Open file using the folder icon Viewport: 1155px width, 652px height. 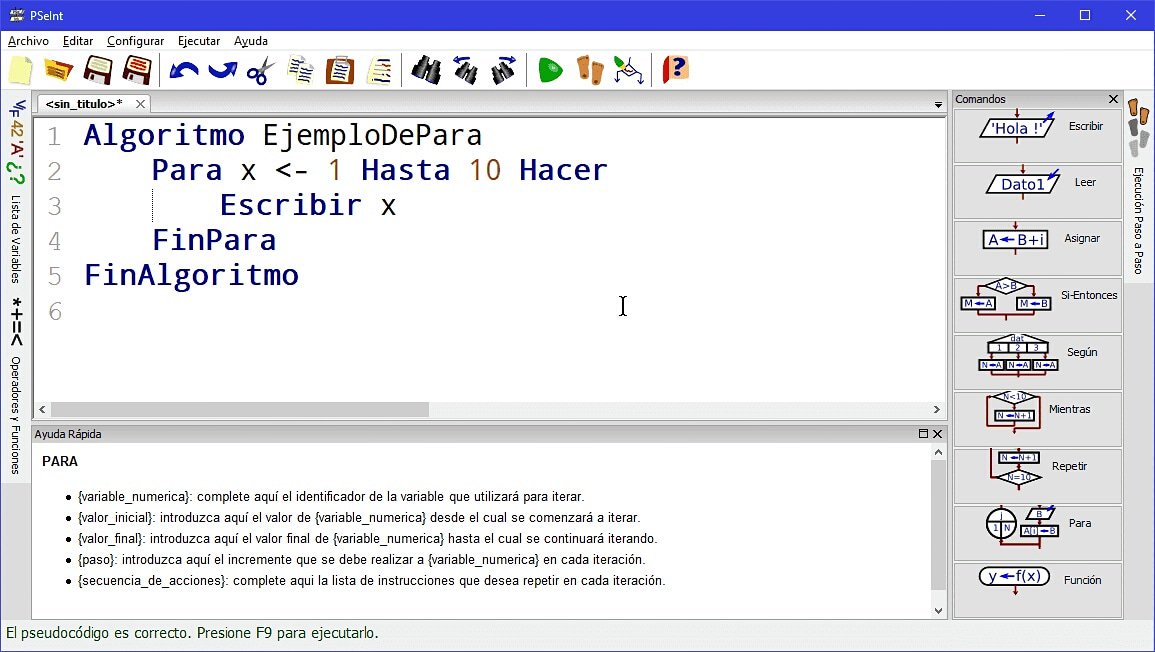point(58,71)
